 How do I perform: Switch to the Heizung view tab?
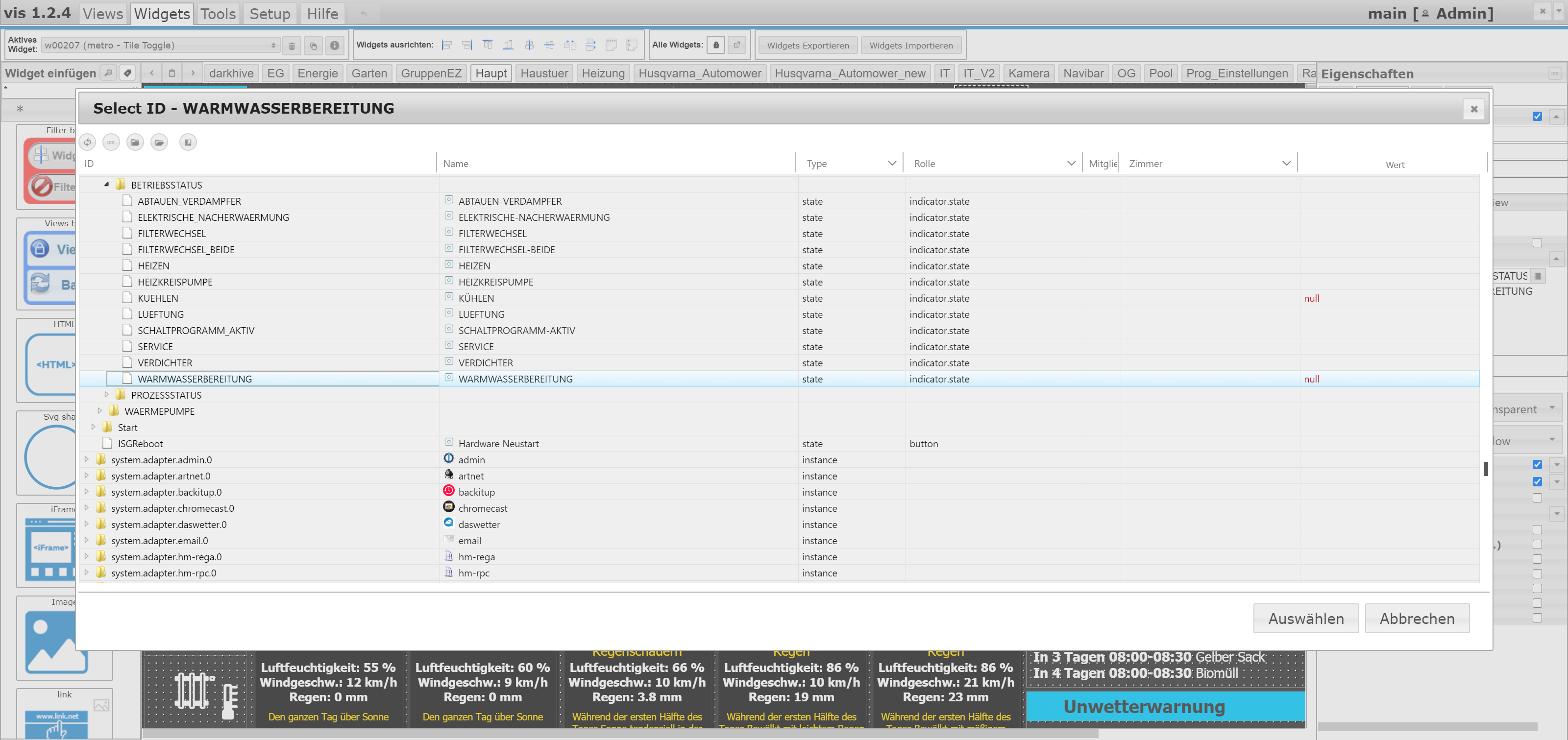tap(603, 73)
